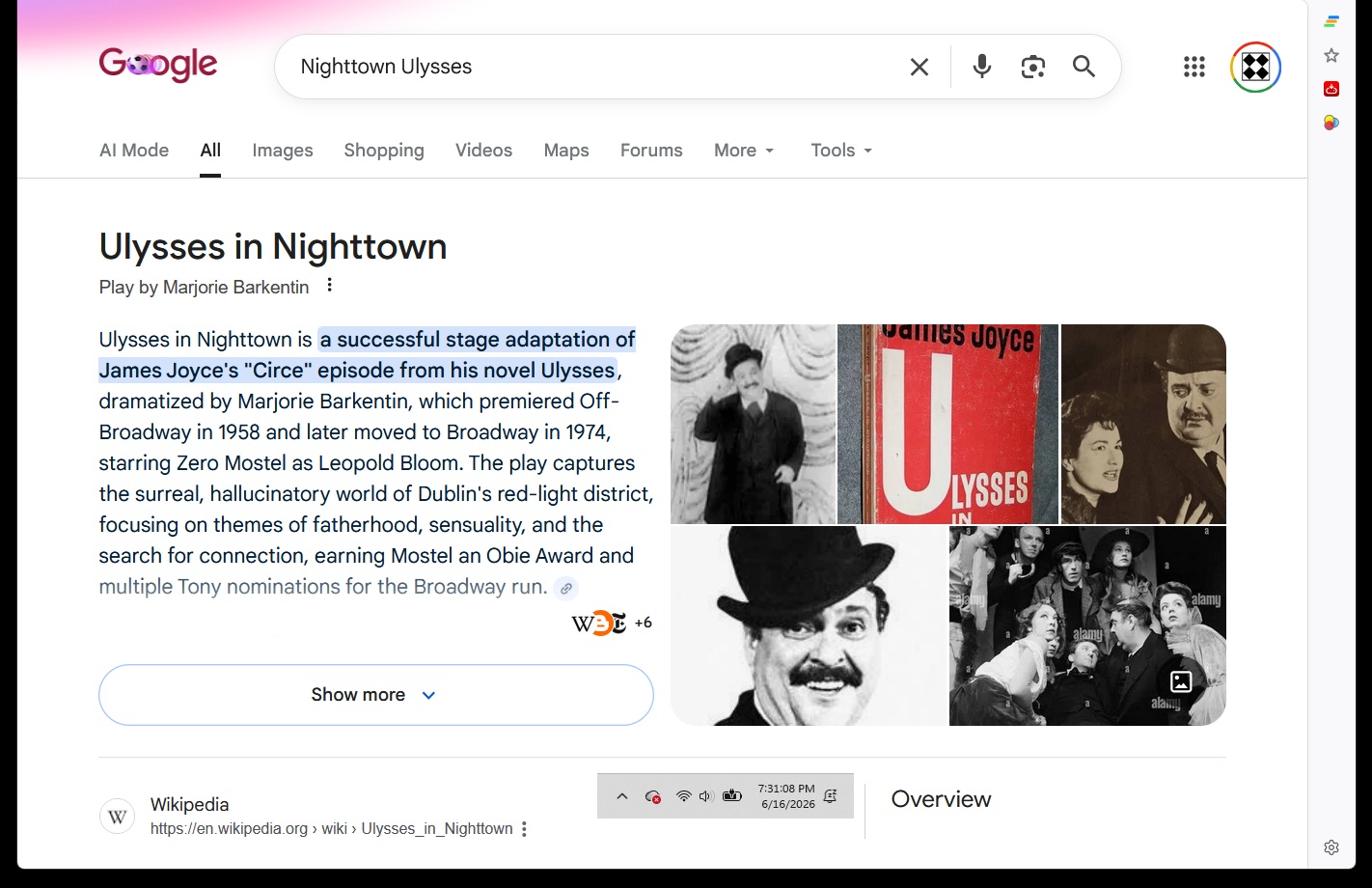This screenshot has width=1372, height=888.
Task: Show hidden tray icons chevron
Action: tap(622, 796)
